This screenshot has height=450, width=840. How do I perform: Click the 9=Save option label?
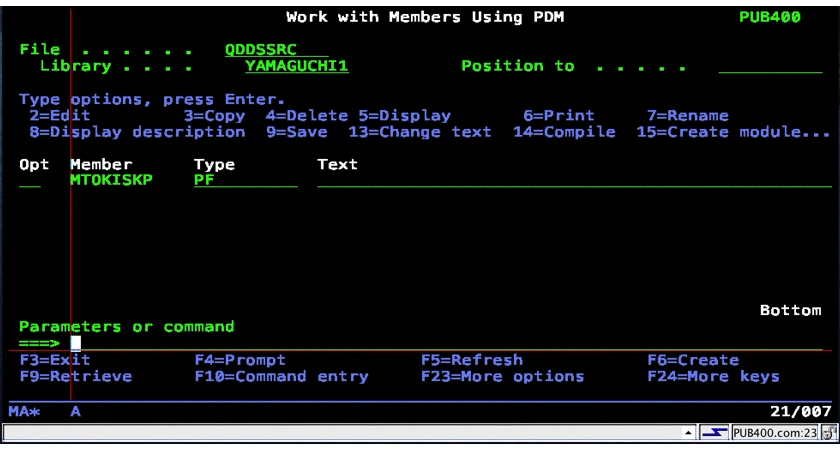297,132
